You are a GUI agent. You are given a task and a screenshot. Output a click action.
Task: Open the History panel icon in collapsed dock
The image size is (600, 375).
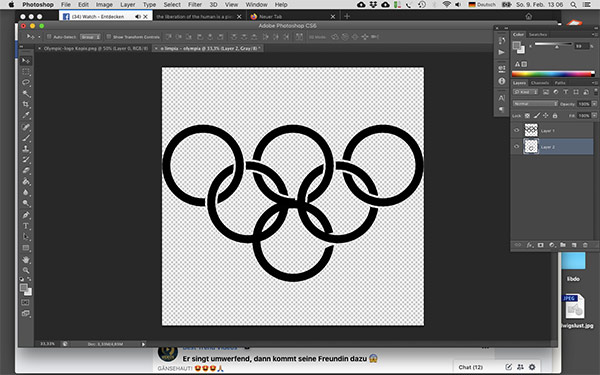[502, 41]
